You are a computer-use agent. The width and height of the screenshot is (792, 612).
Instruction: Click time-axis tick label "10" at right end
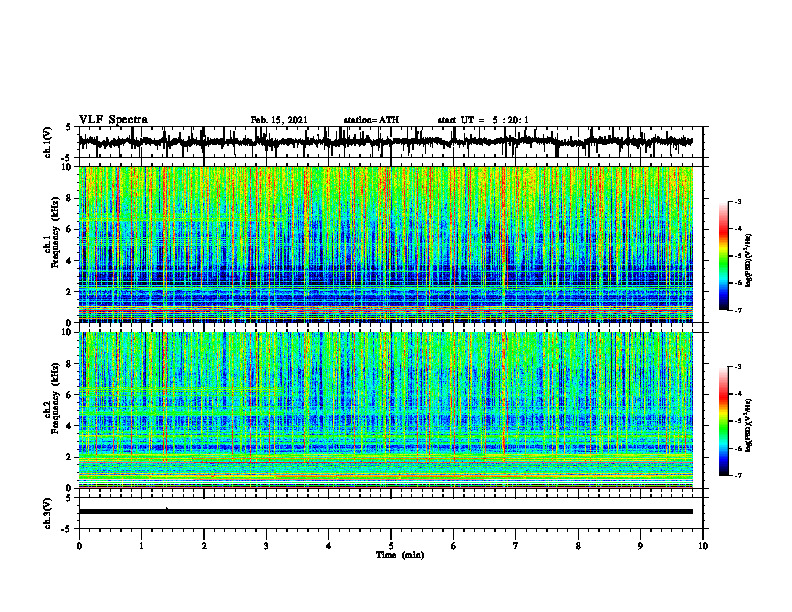point(703,546)
